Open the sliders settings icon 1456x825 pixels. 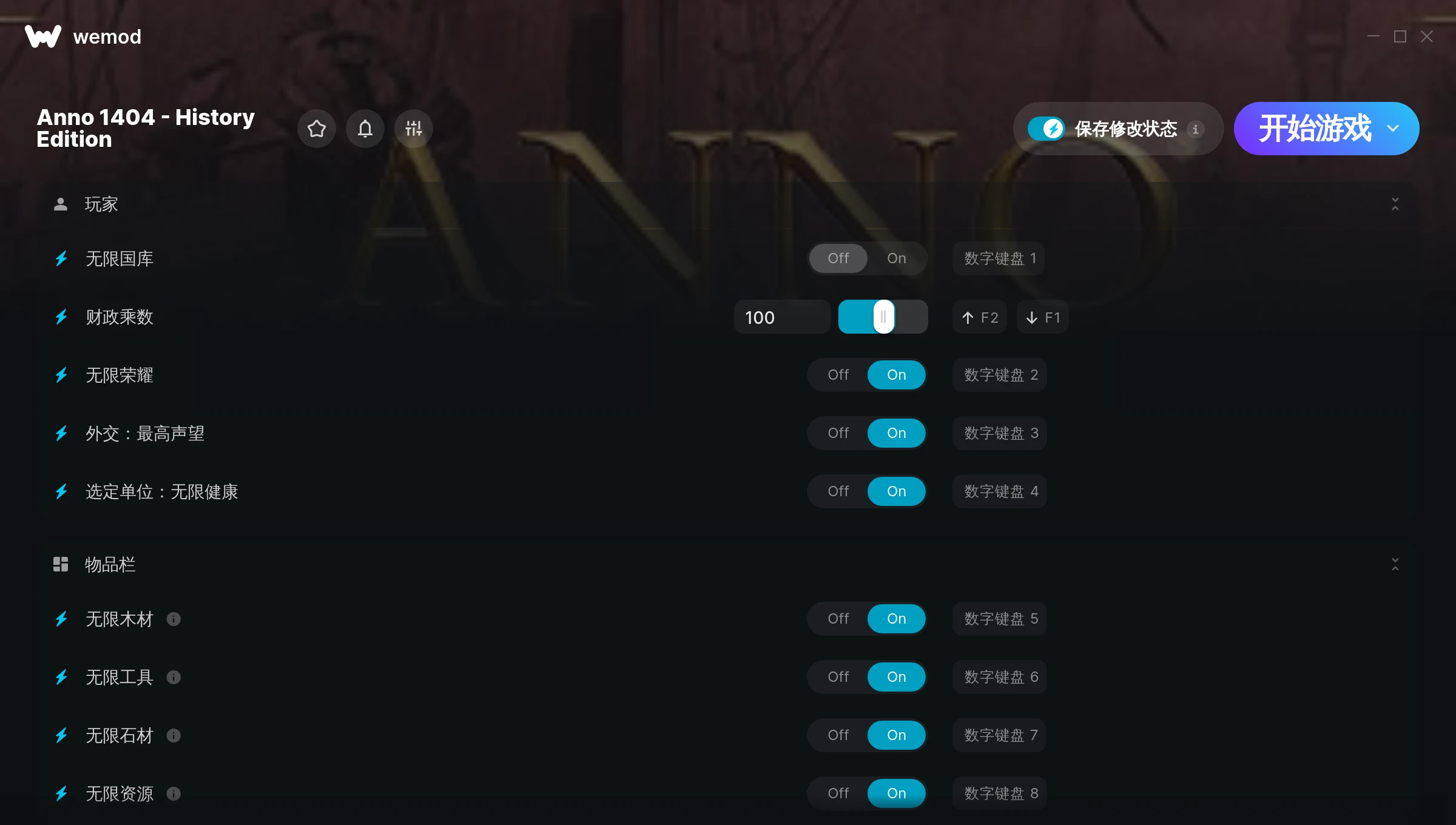click(x=414, y=129)
